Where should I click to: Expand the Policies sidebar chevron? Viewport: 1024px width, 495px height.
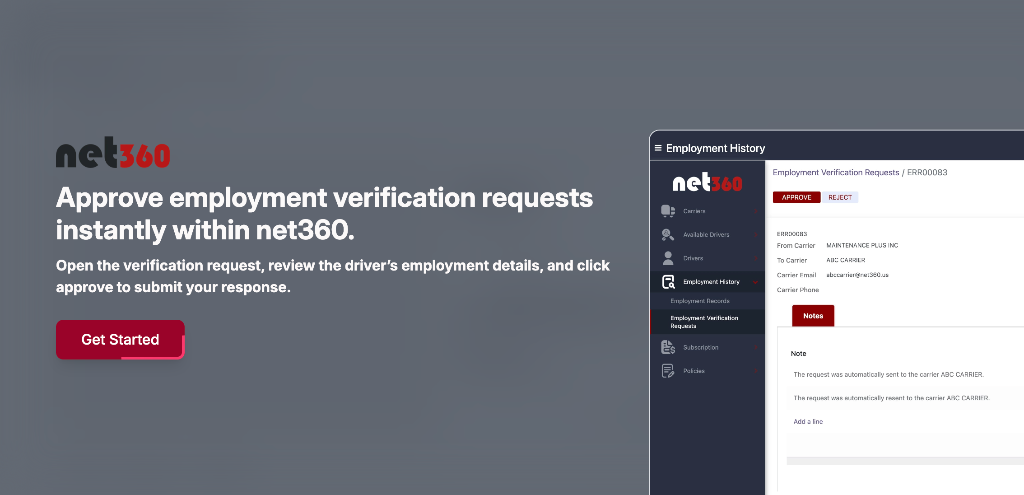click(756, 371)
